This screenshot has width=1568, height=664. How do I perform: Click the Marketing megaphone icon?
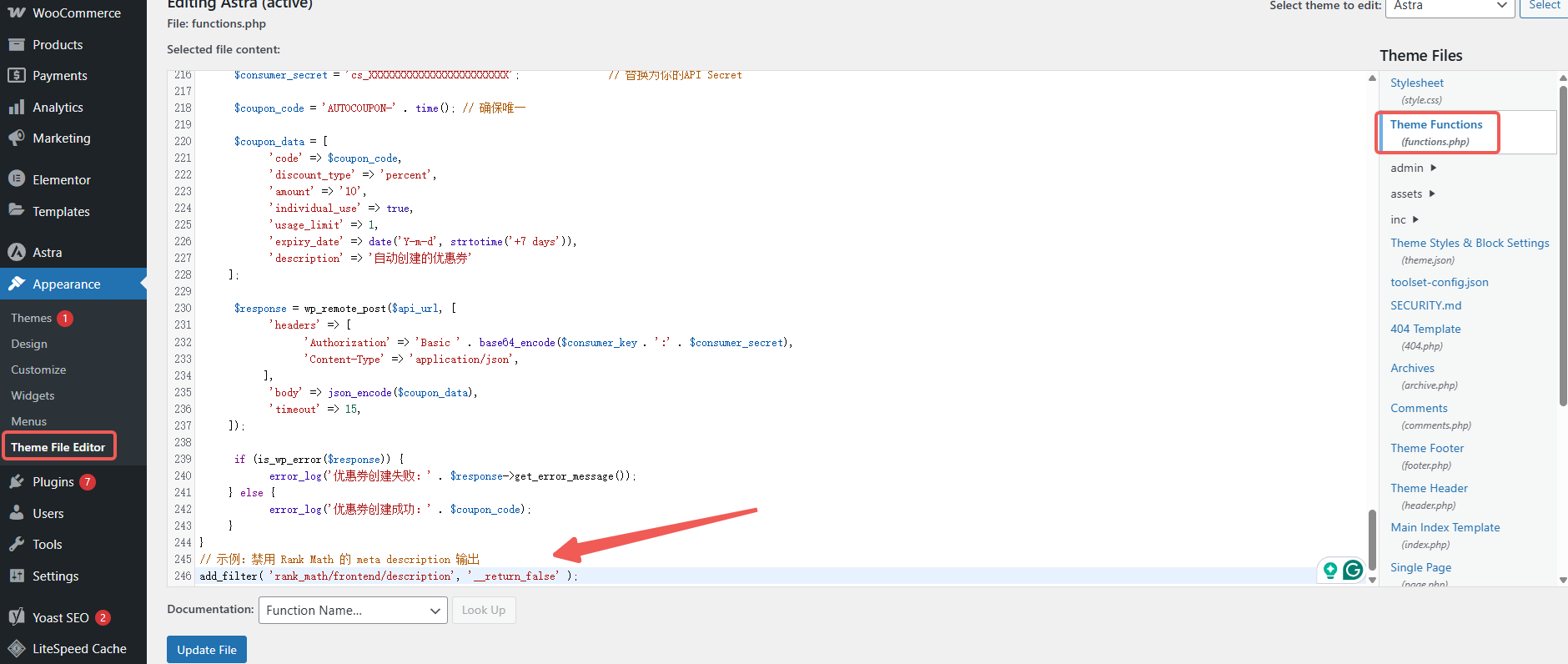(17, 138)
